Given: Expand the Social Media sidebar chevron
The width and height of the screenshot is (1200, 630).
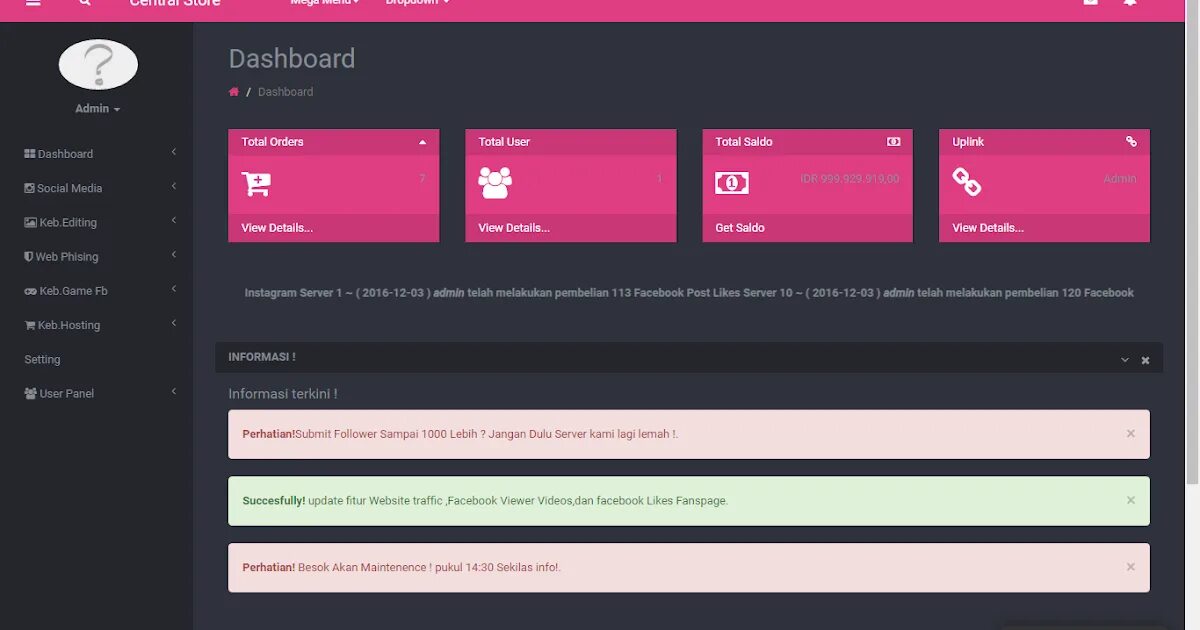Looking at the screenshot, I should [x=174, y=186].
